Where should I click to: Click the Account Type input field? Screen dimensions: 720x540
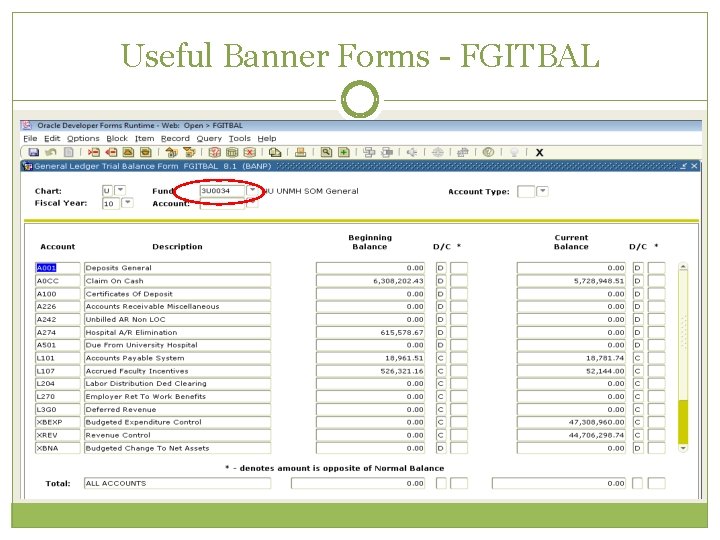click(526, 191)
